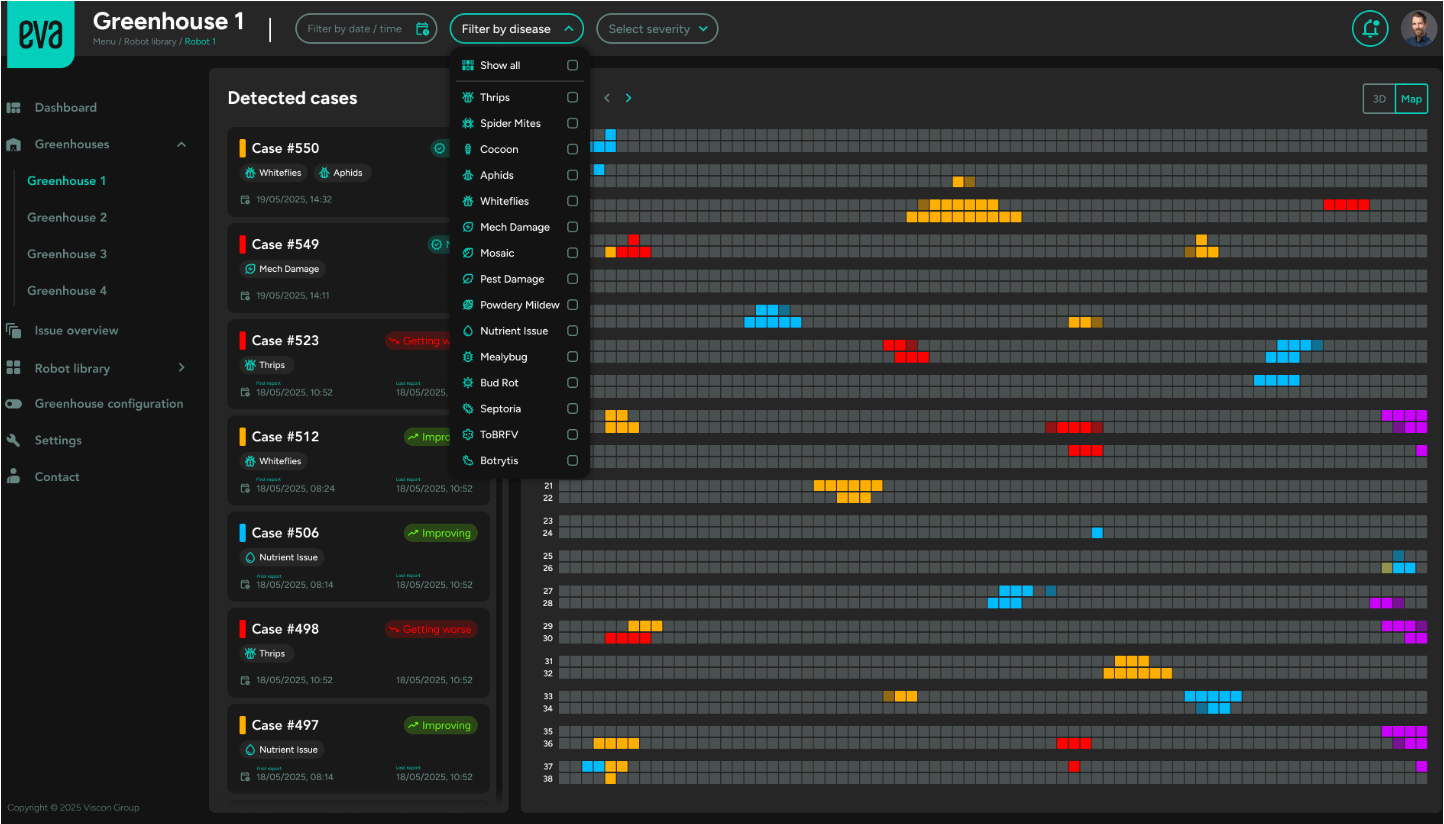Click the Issue overview icon in sidebar

14,331
